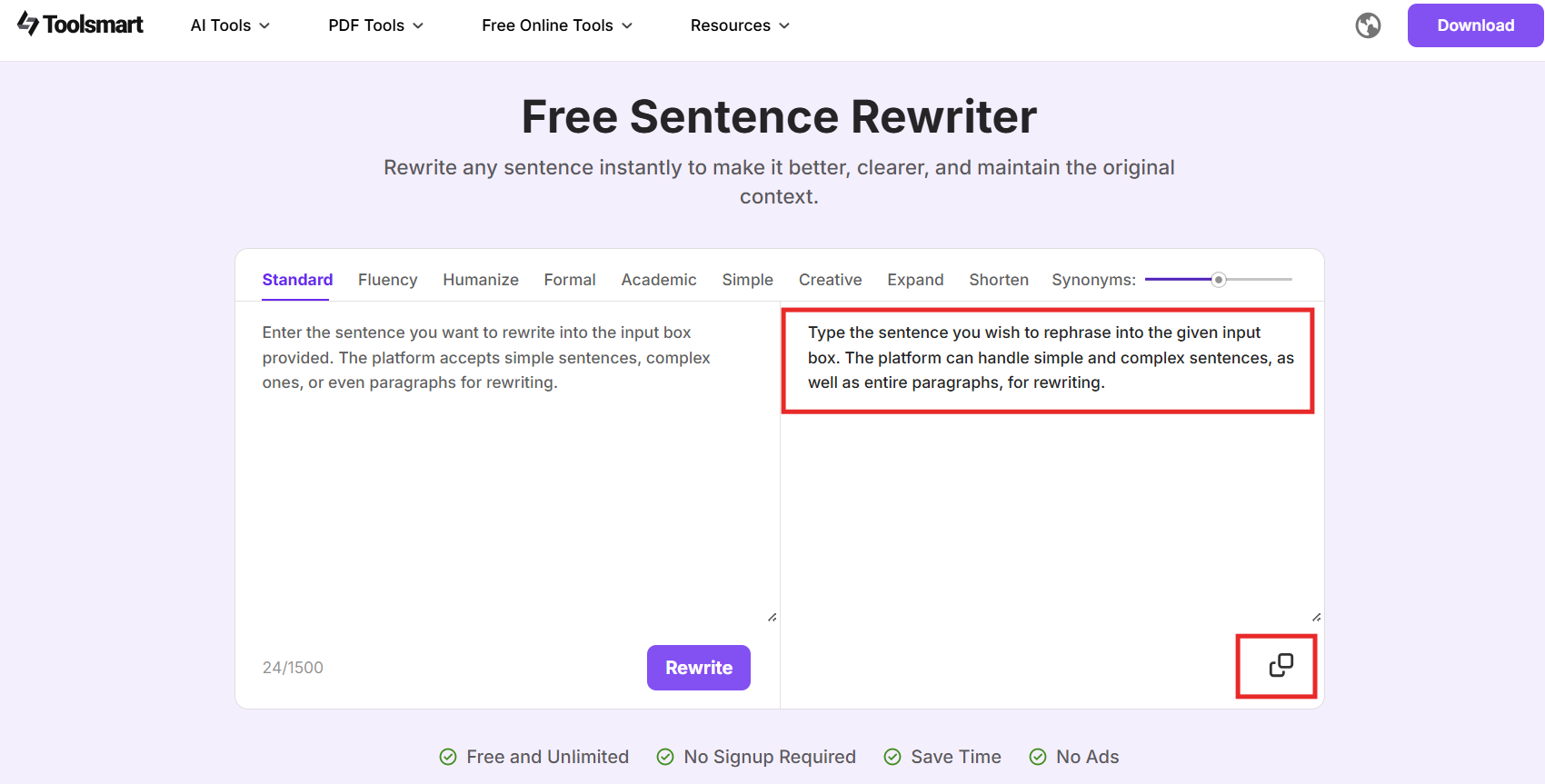1545x784 pixels.
Task: Expand the Resources menu
Action: (x=740, y=25)
